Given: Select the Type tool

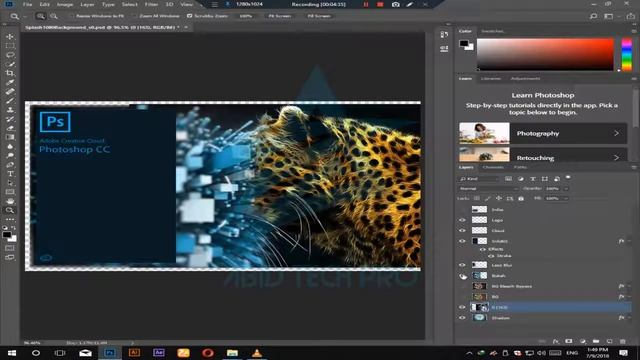Looking at the screenshot, I should pos(10,174).
